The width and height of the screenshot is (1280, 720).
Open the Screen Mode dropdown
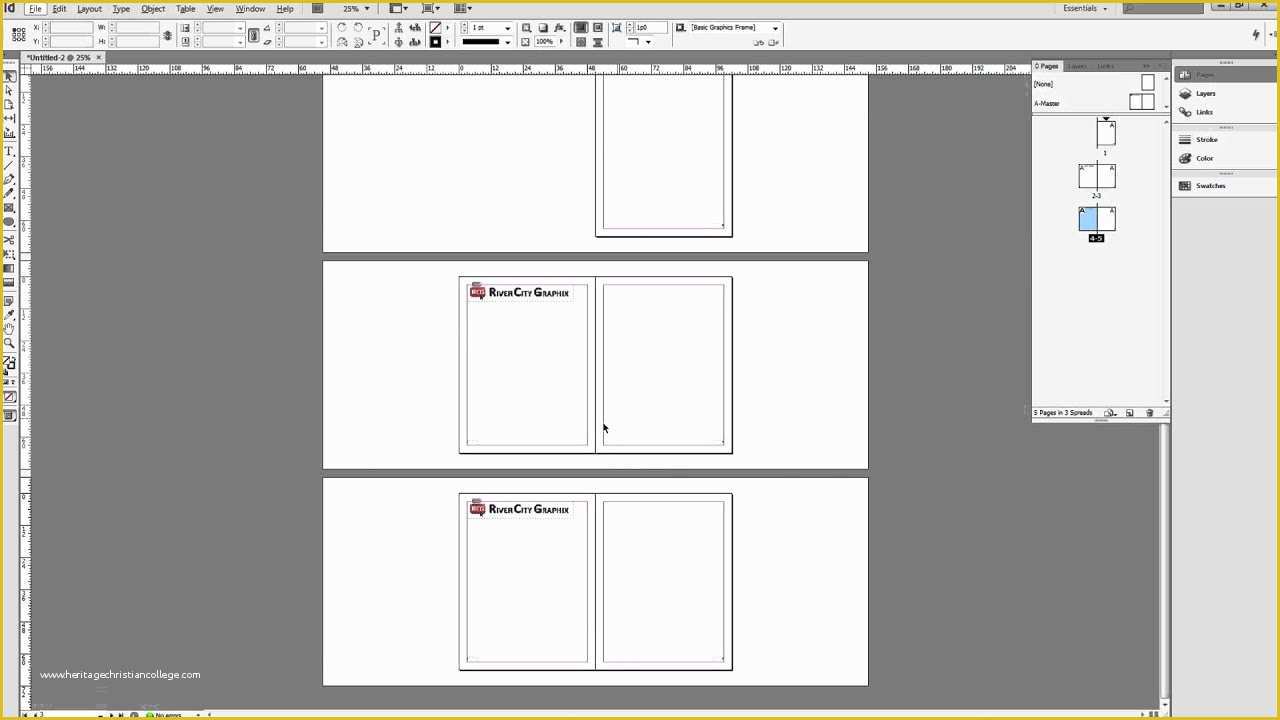coord(431,8)
